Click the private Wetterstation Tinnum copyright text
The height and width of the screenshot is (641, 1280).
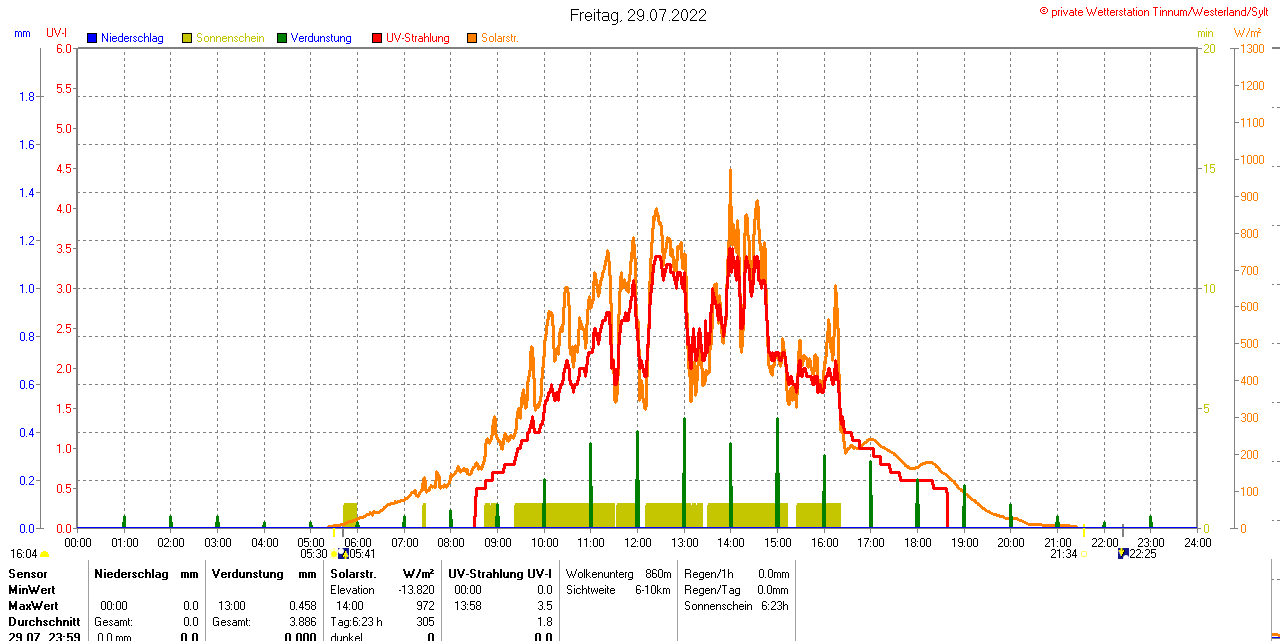1158,11
